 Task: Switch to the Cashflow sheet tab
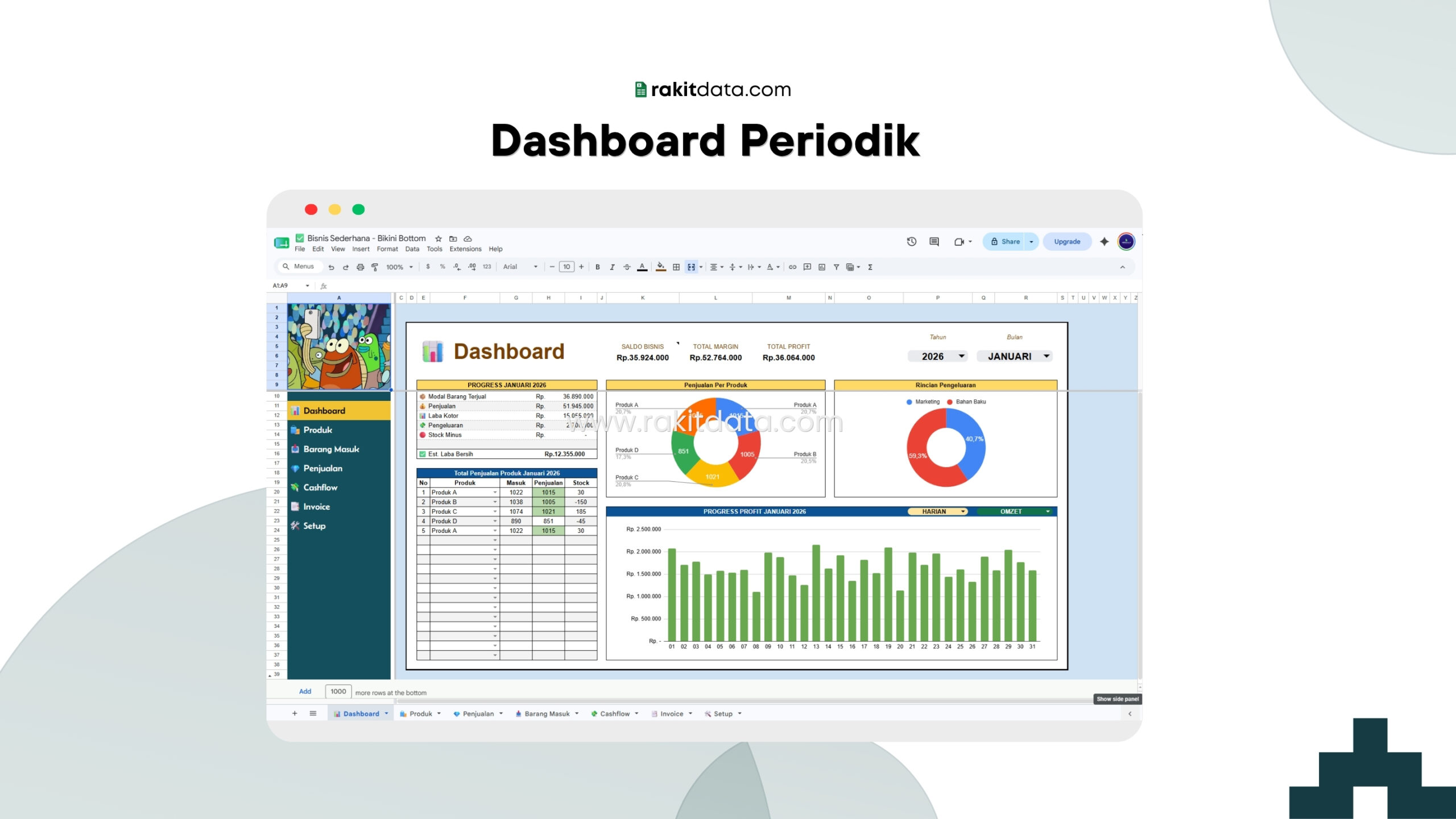614,714
